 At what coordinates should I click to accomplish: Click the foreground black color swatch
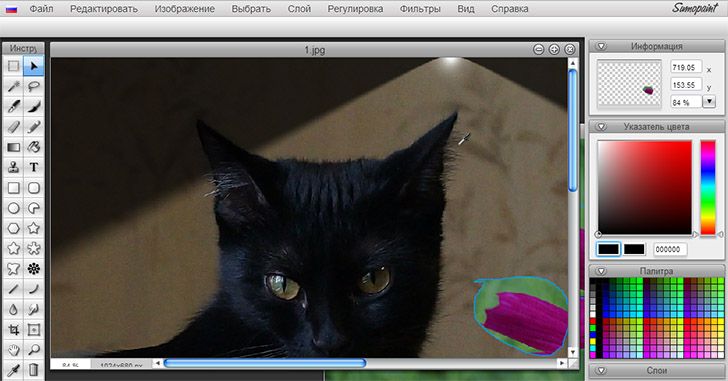(608, 249)
